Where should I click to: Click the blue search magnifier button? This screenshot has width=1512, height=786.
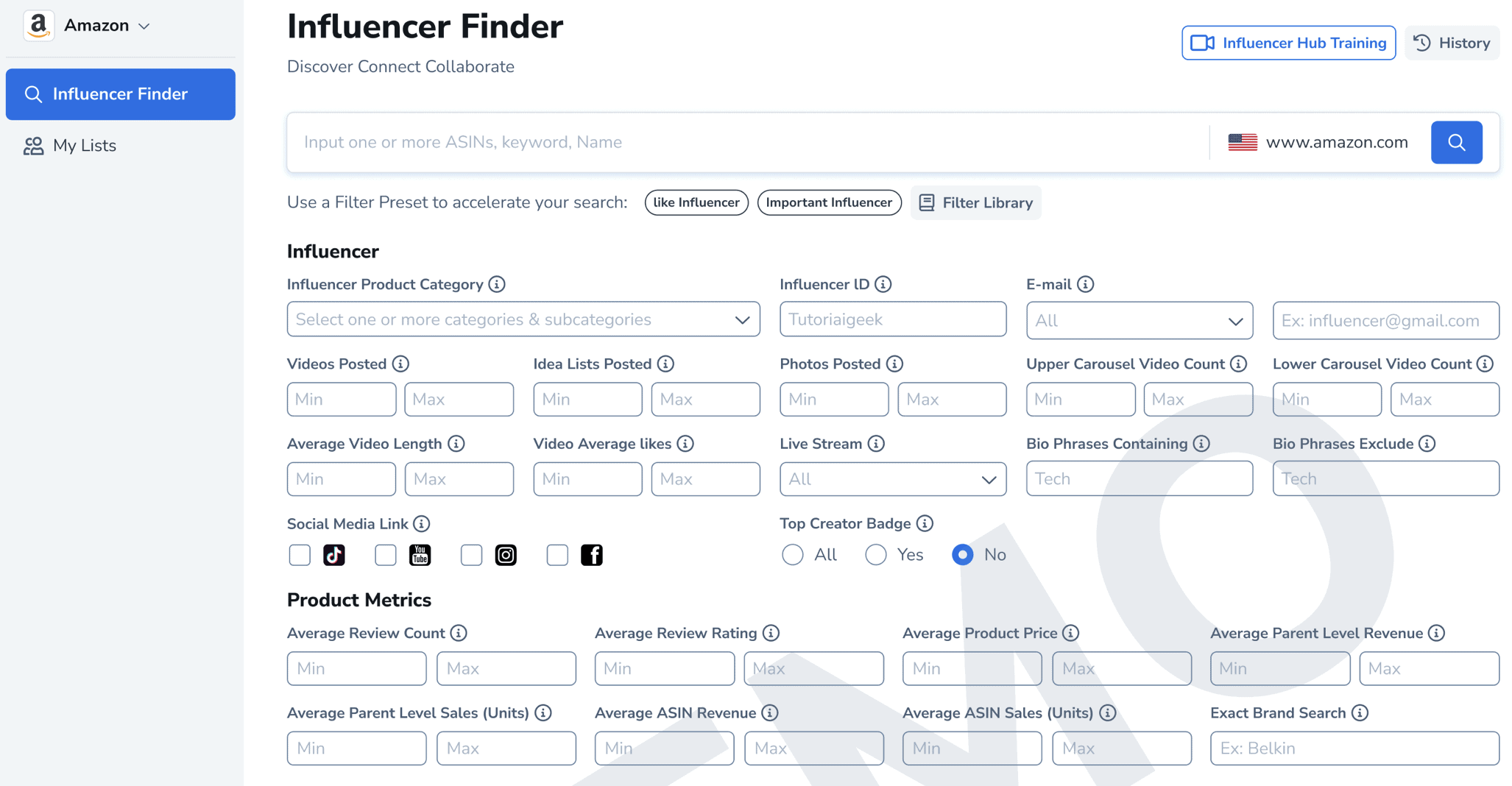click(x=1456, y=142)
